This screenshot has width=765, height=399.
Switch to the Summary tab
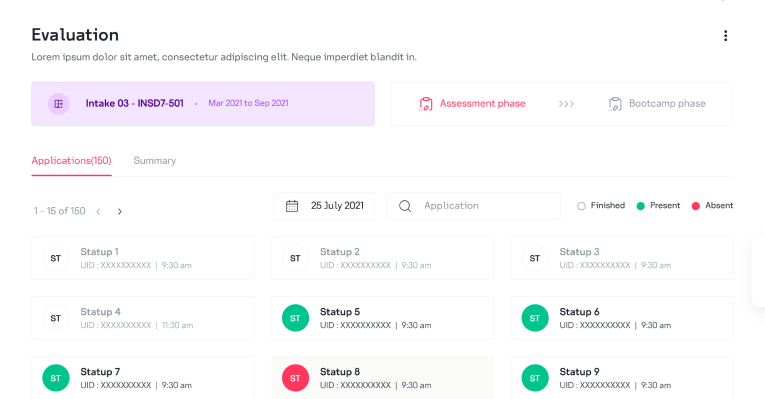pos(155,160)
